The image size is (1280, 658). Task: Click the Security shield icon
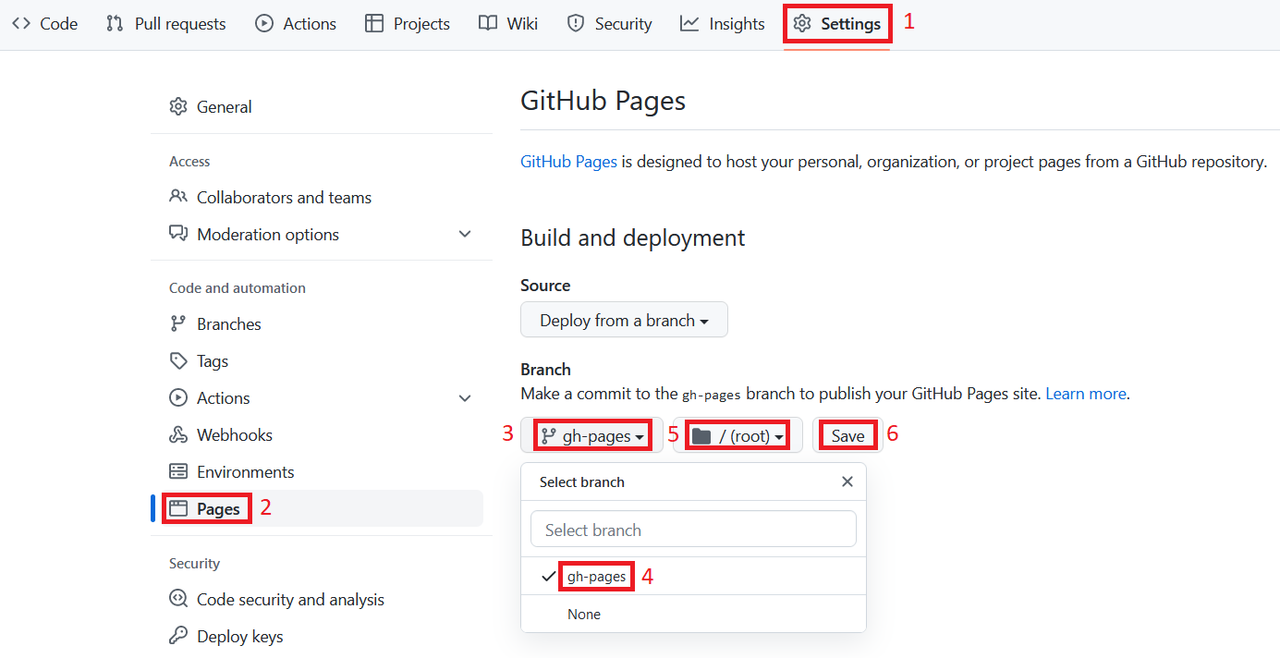click(x=575, y=24)
